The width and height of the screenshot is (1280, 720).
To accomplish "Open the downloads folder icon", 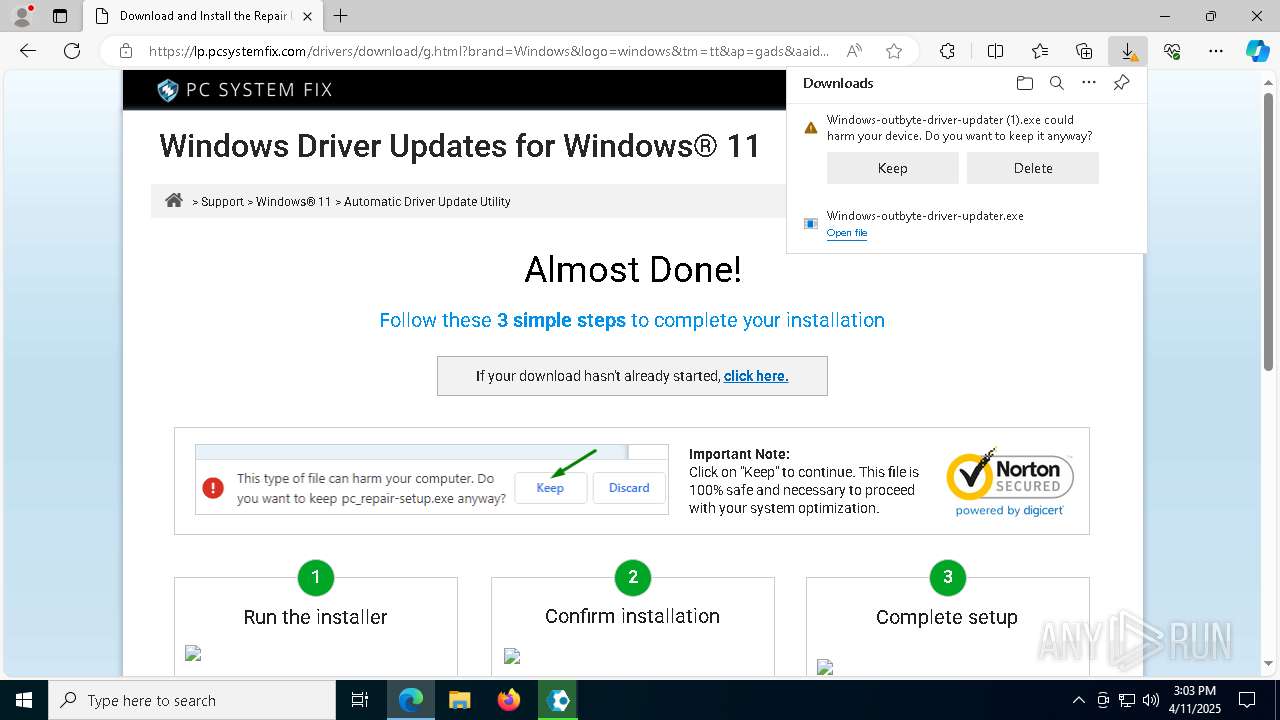I will point(1024,83).
